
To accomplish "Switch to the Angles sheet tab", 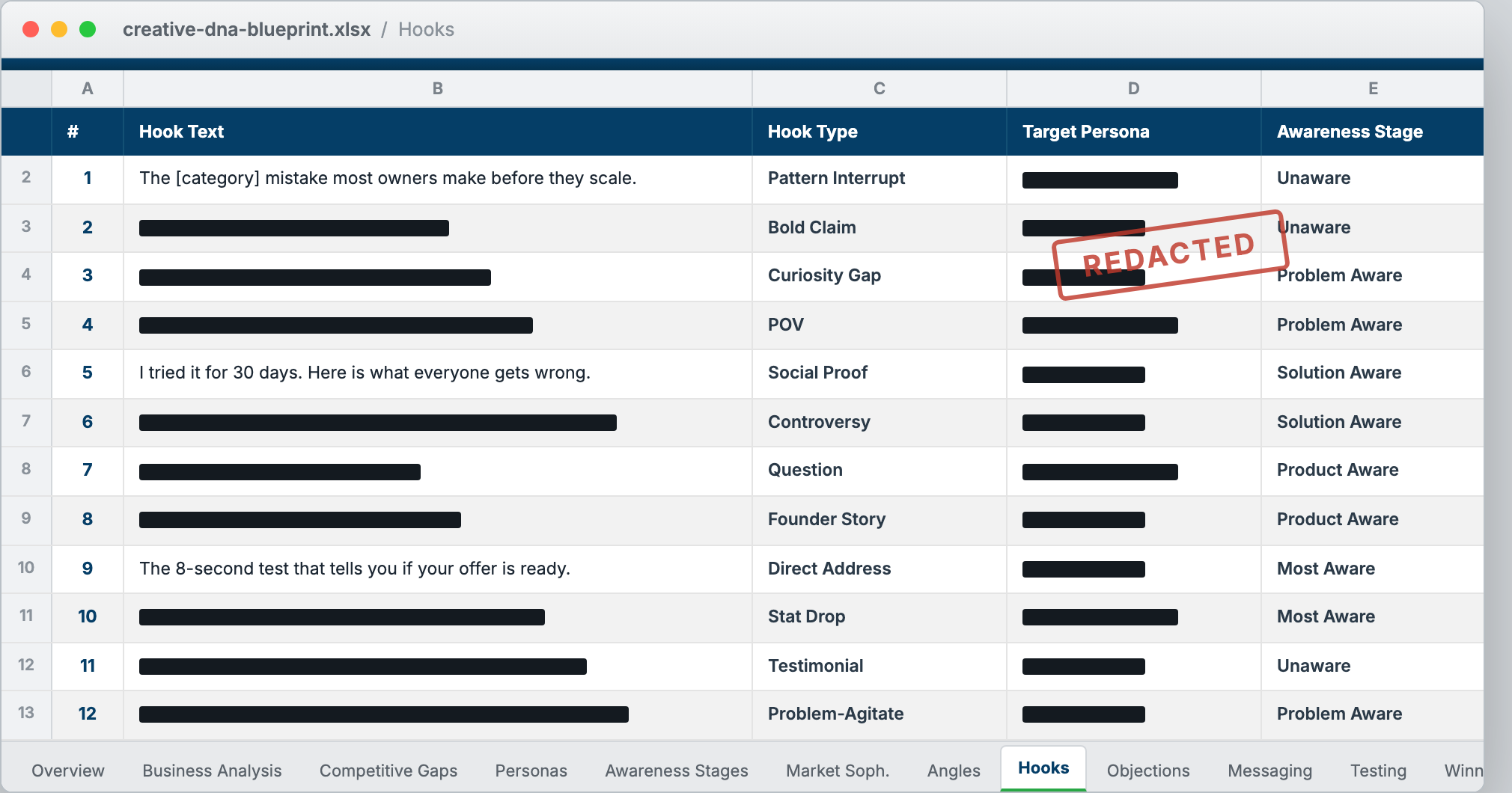I will point(954,771).
